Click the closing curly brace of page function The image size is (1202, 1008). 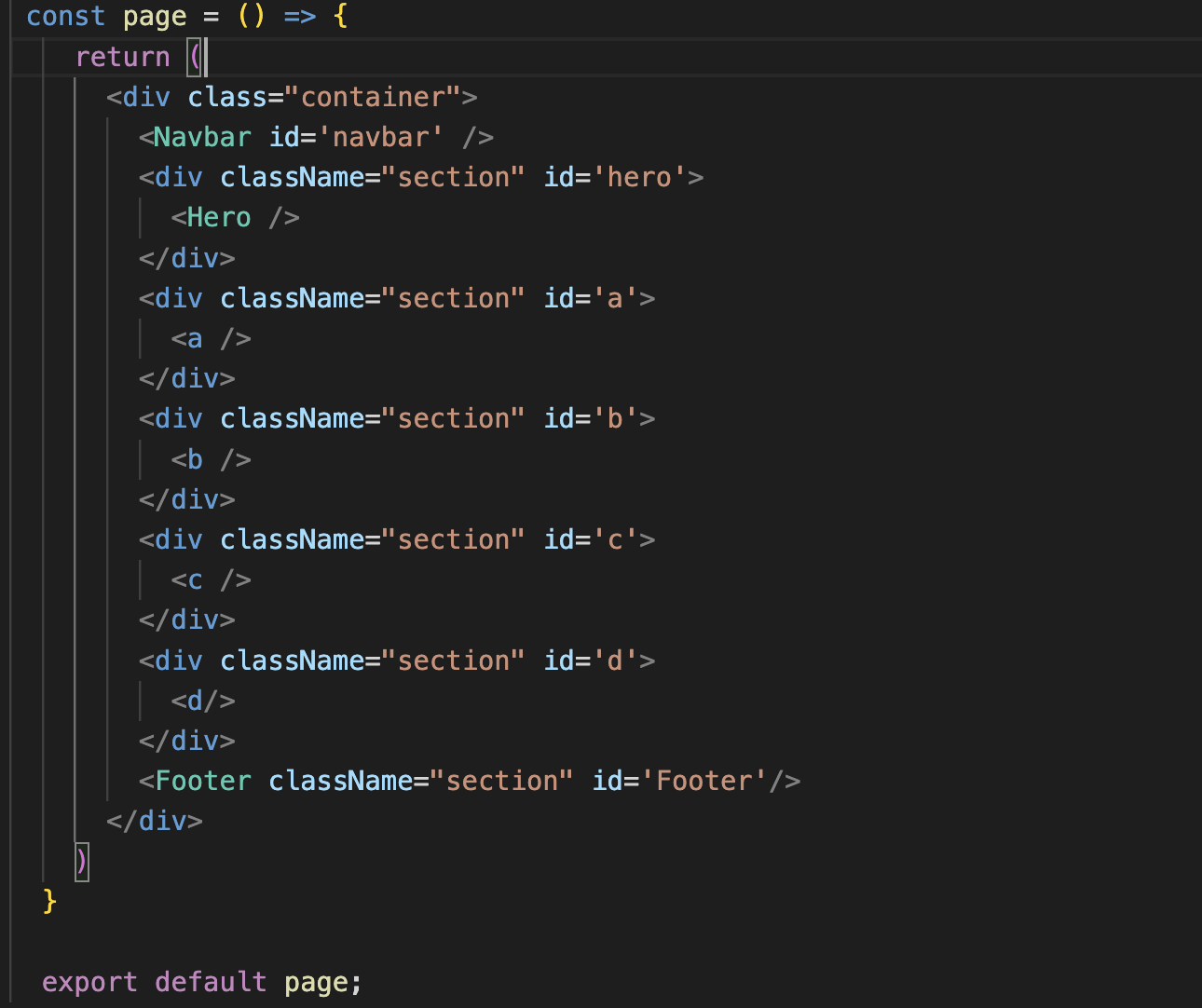49,901
